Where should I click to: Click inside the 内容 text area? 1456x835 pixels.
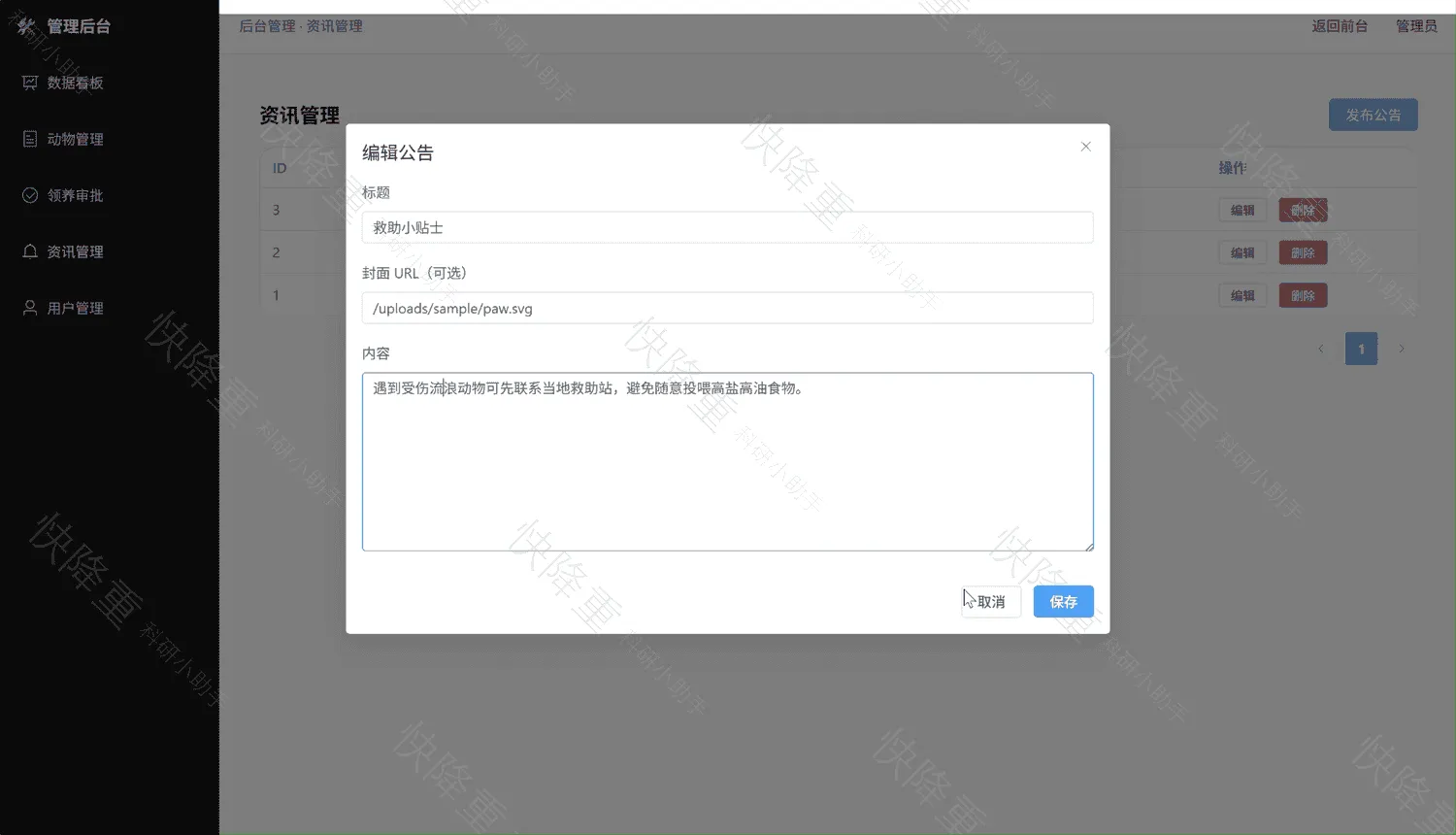coord(728,462)
